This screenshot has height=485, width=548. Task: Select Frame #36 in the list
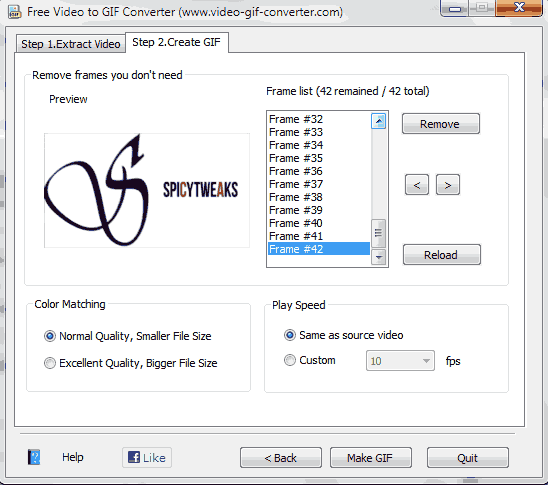319,171
